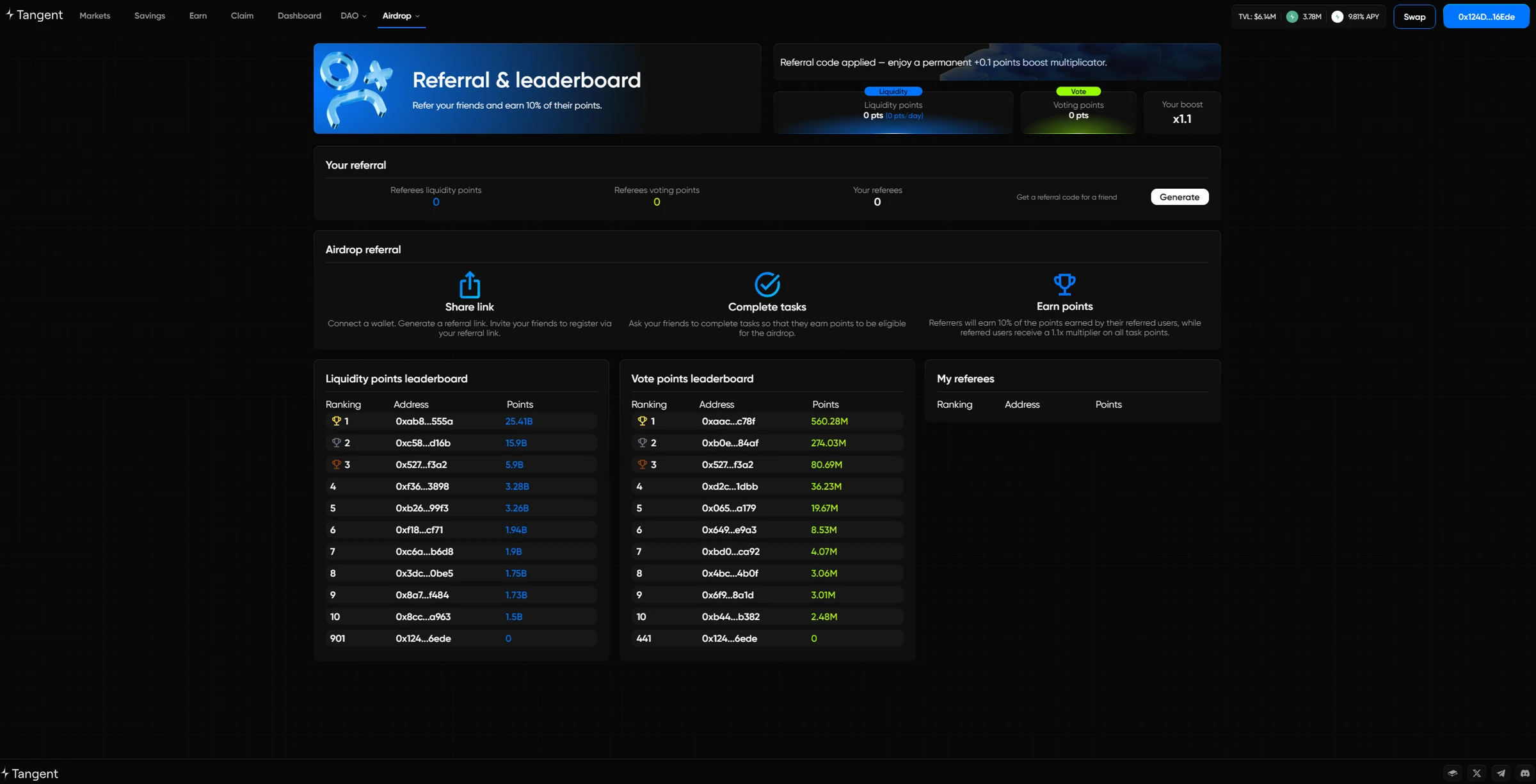Expand the DAO dropdown menu
This screenshot has height=784, width=1536.
353,16
